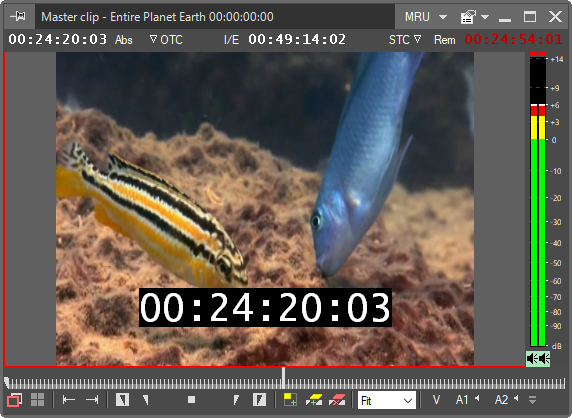Stop playback with the square button
Viewport: 572px width, 418px height.
coord(191,400)
